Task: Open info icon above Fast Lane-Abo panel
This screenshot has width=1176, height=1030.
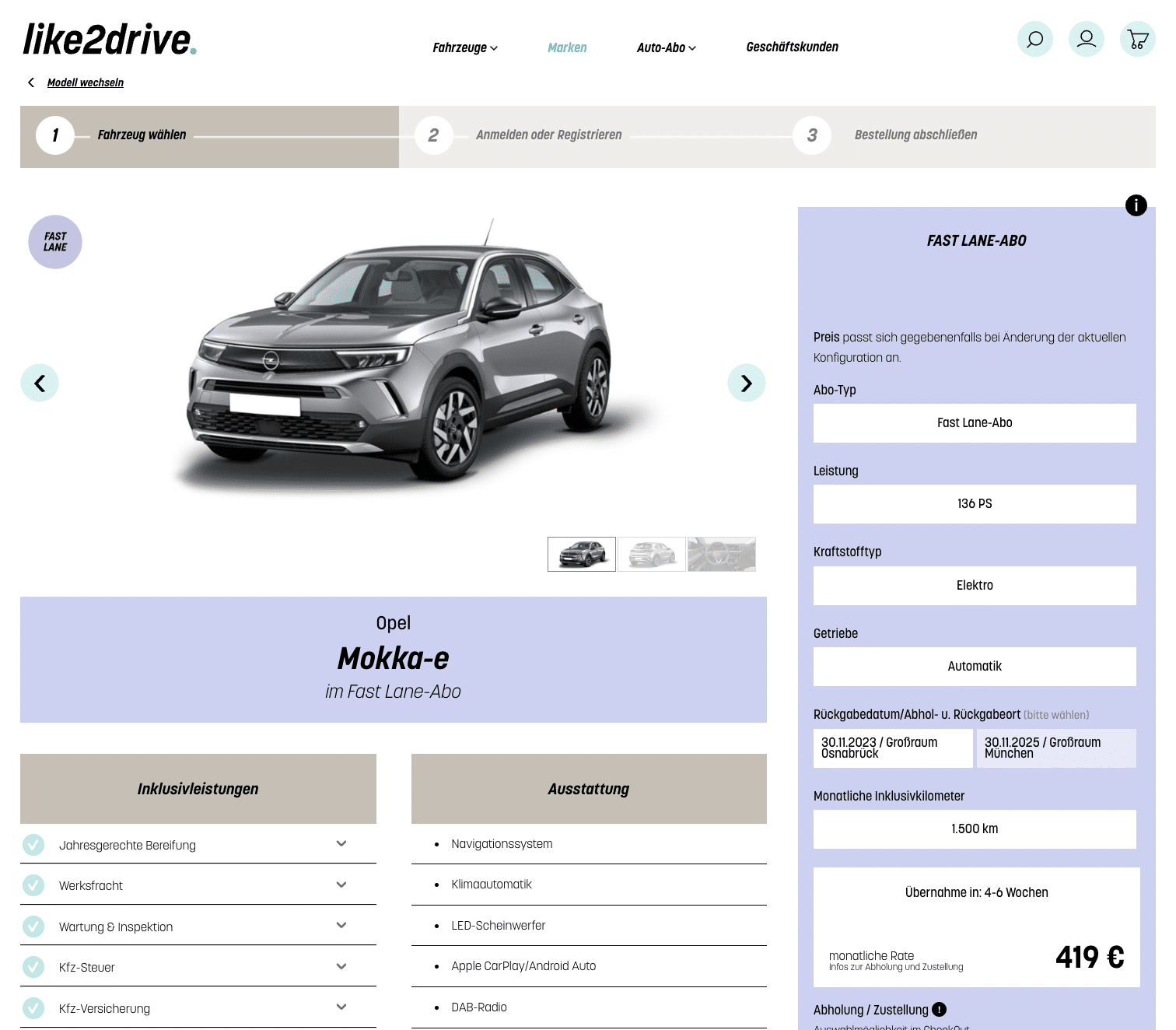Action: click(1136, 205)
